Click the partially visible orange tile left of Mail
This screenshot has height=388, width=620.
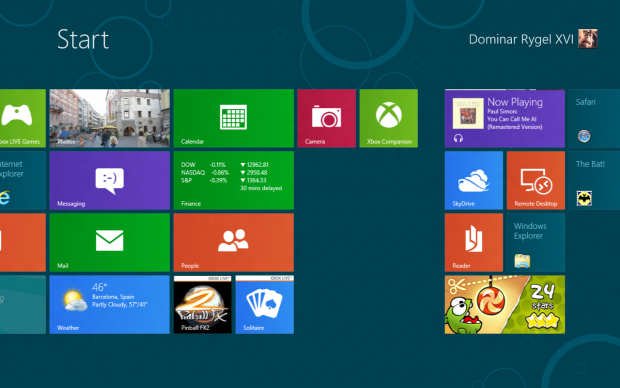[23, 242]
